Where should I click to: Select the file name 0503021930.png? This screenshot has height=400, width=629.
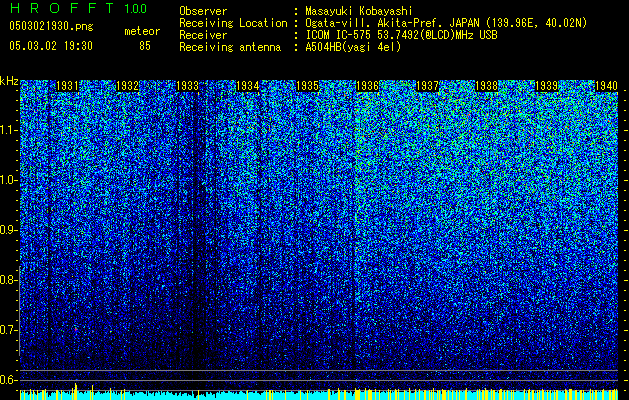[x=51, y=26]
